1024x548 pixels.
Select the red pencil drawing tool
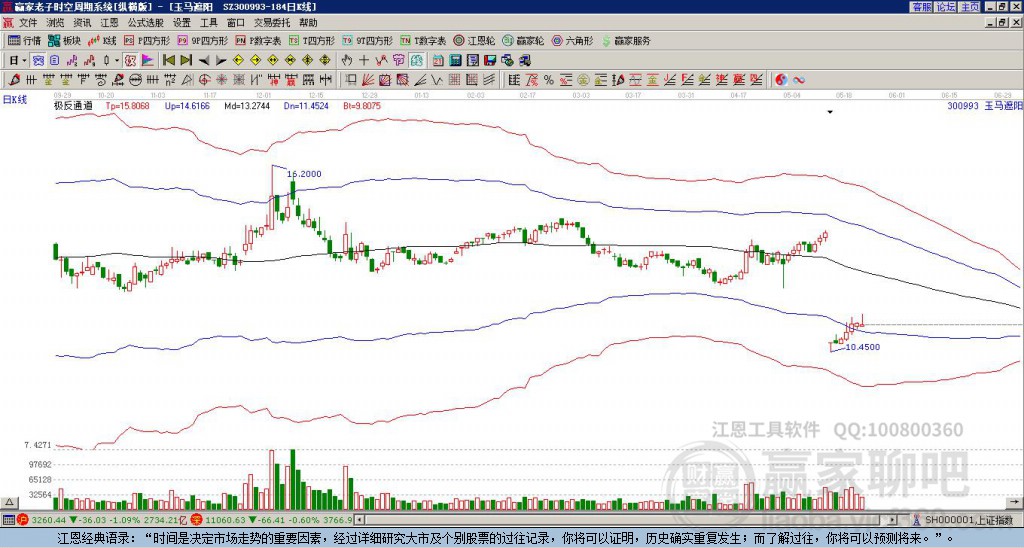[14, 80]
